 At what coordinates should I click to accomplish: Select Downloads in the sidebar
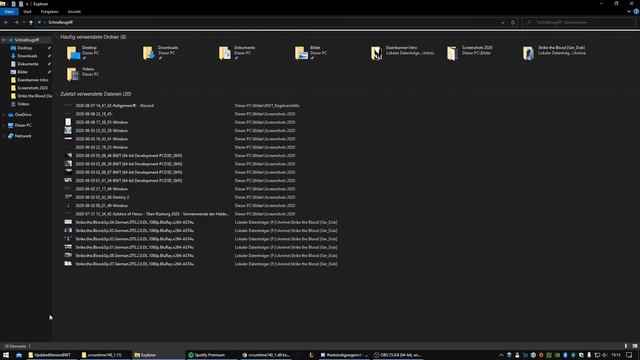pos(27,56)
